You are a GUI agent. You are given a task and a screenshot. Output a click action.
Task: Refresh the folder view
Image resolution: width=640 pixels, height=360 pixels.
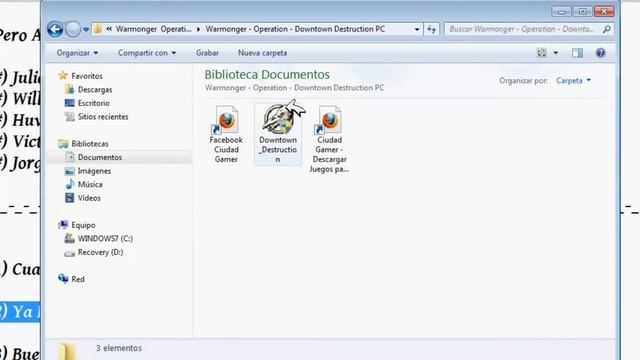tap(431, 29)
